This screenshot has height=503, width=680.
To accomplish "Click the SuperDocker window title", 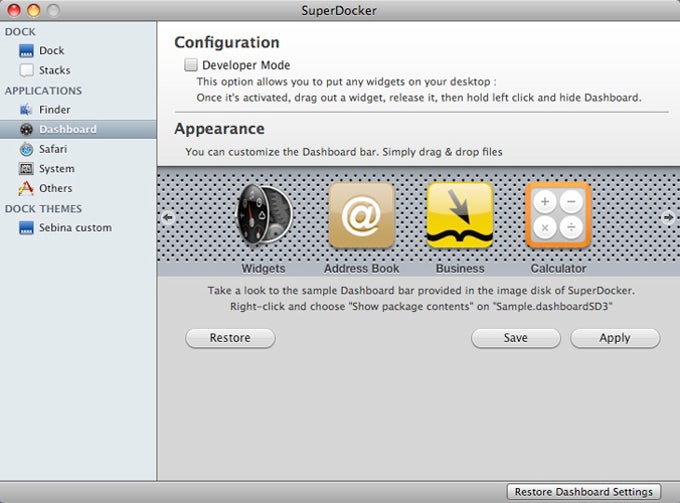I will click(339, 10).
